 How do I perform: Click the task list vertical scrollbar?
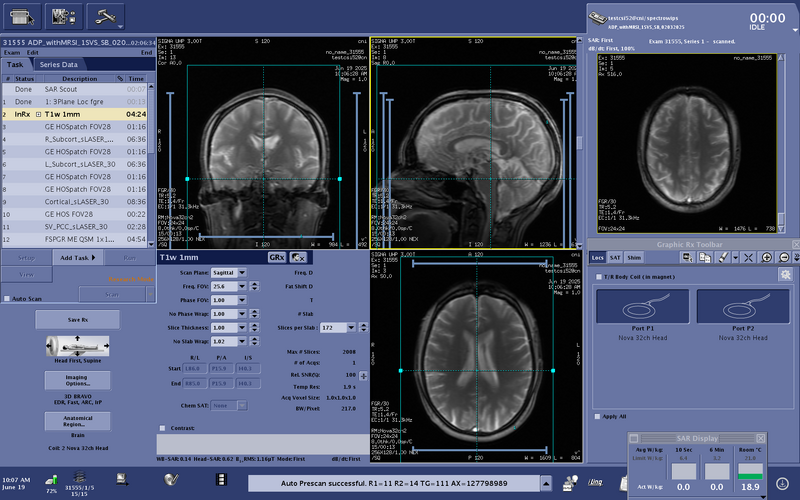tap(151, 165)
